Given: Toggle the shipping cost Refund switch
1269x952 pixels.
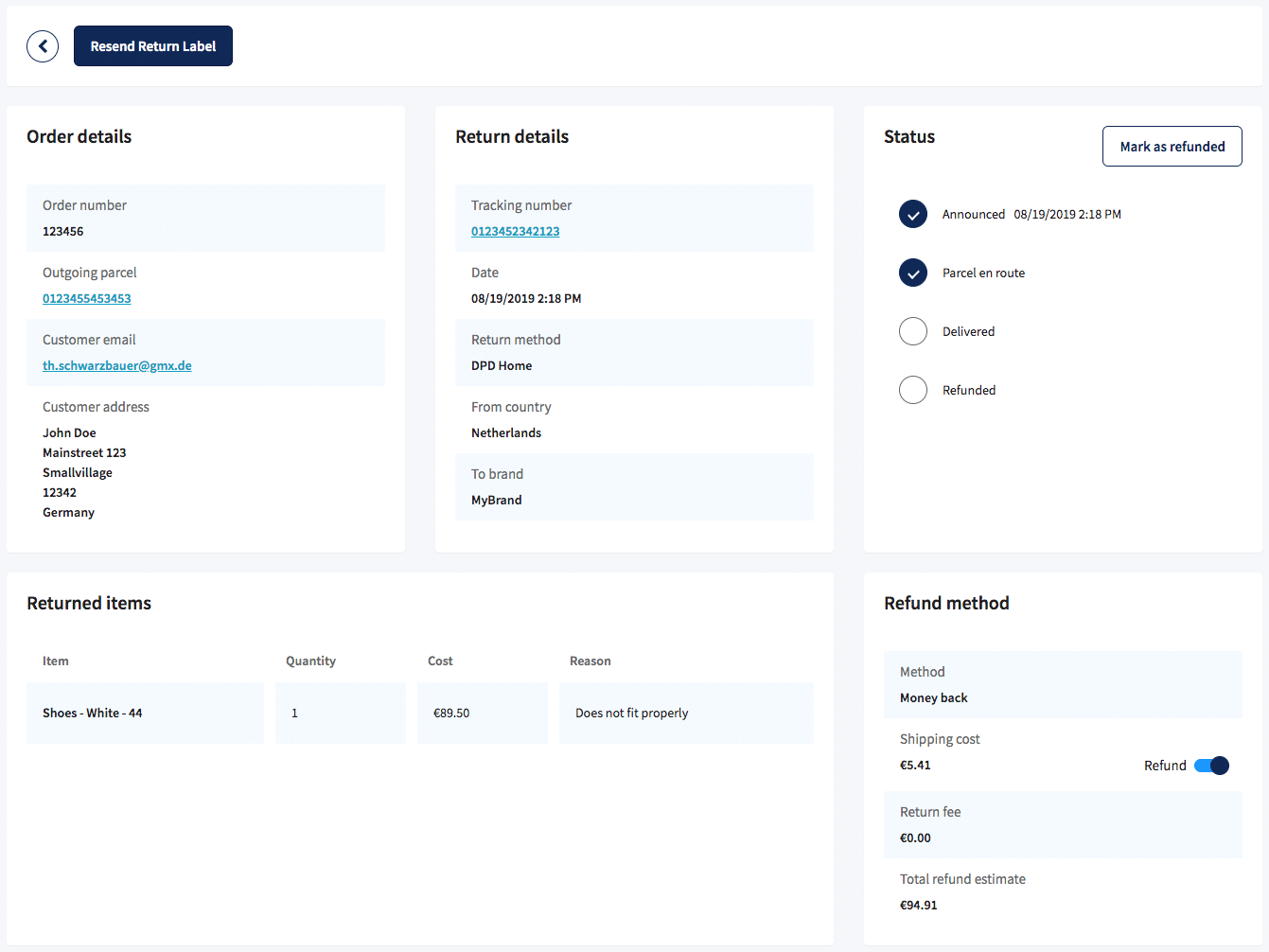Looking at the screenshot, I should [1211, 766].
